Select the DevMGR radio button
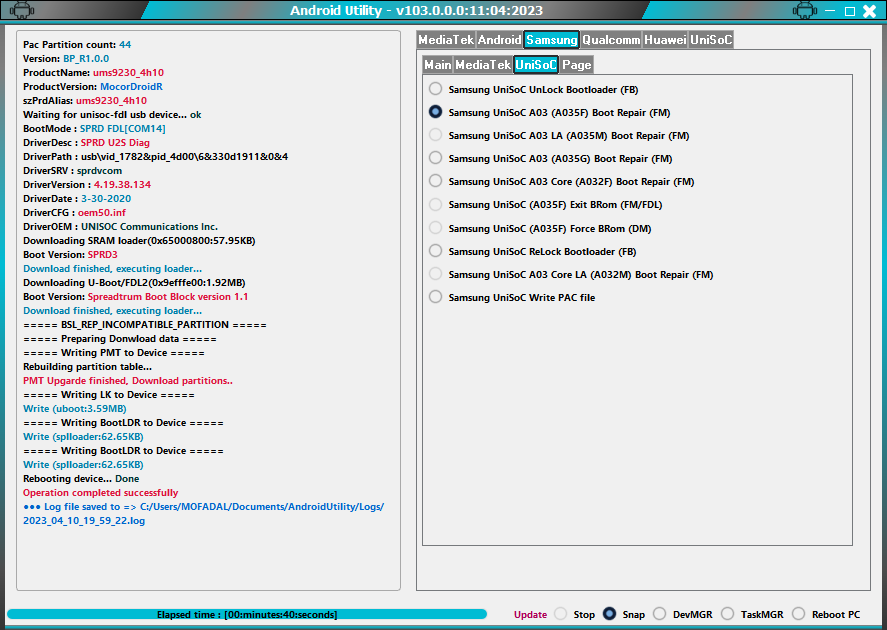 pos(660,614)
